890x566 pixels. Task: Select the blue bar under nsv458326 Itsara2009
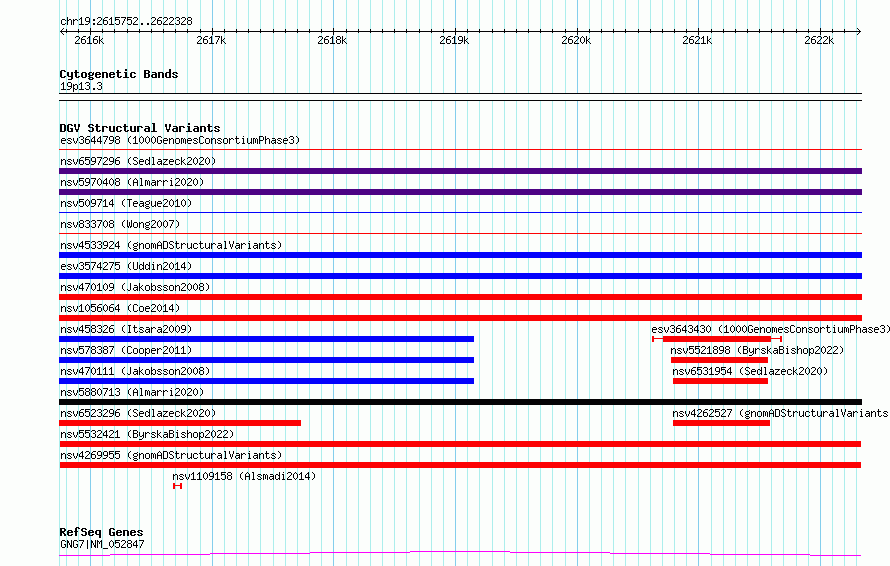(266, 339)
